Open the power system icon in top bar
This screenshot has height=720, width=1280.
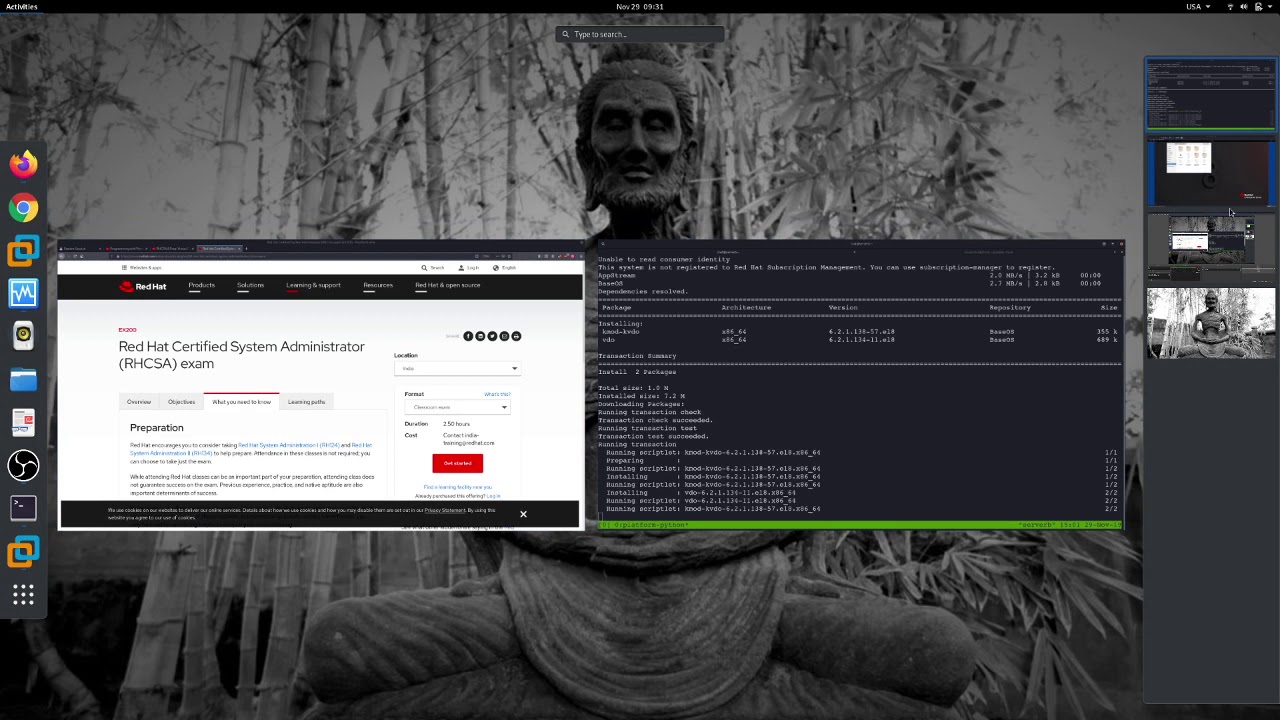[x=1258, y=6]
